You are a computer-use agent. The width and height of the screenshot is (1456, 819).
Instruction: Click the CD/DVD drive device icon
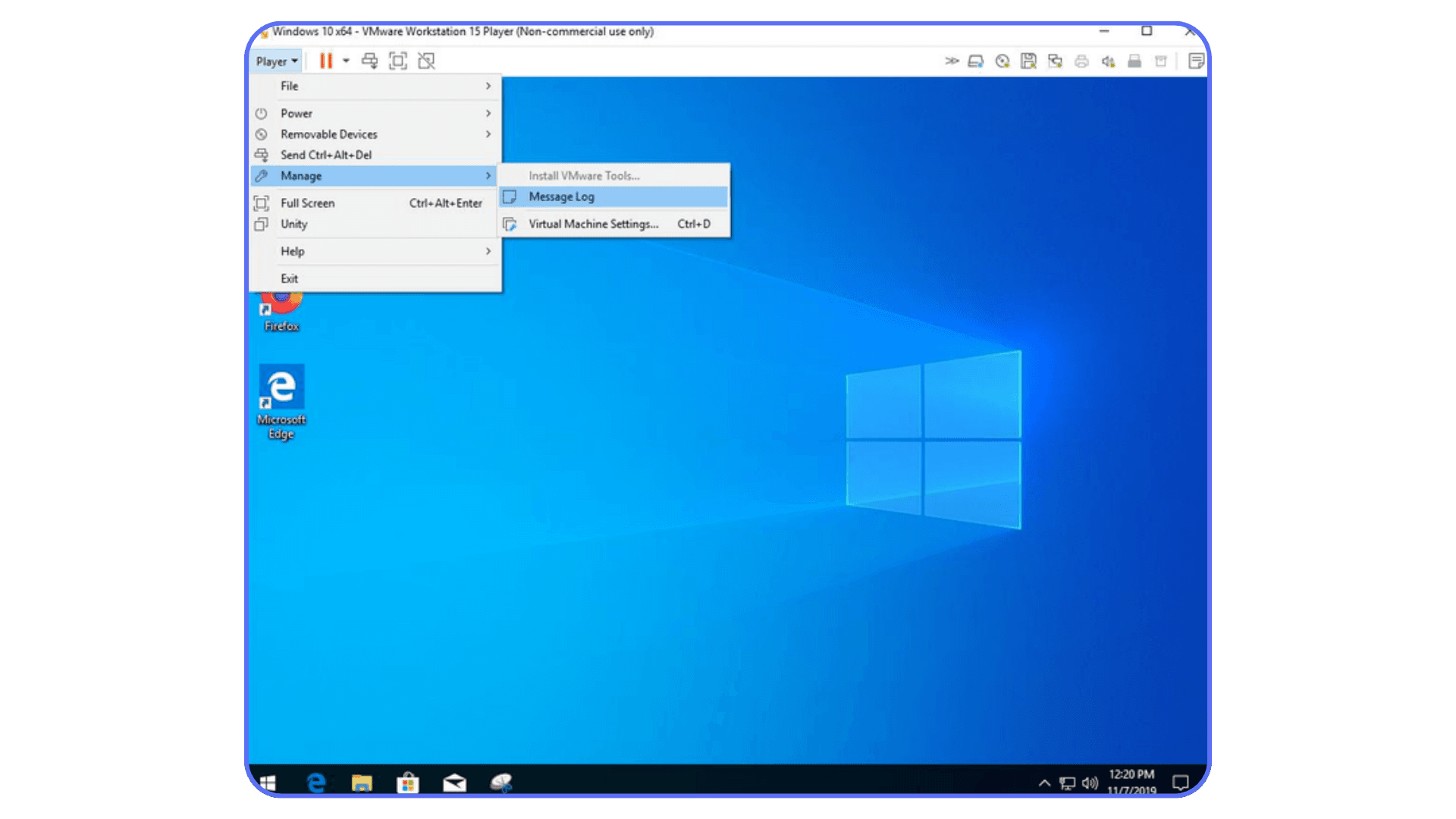[x=1003, y=61]
